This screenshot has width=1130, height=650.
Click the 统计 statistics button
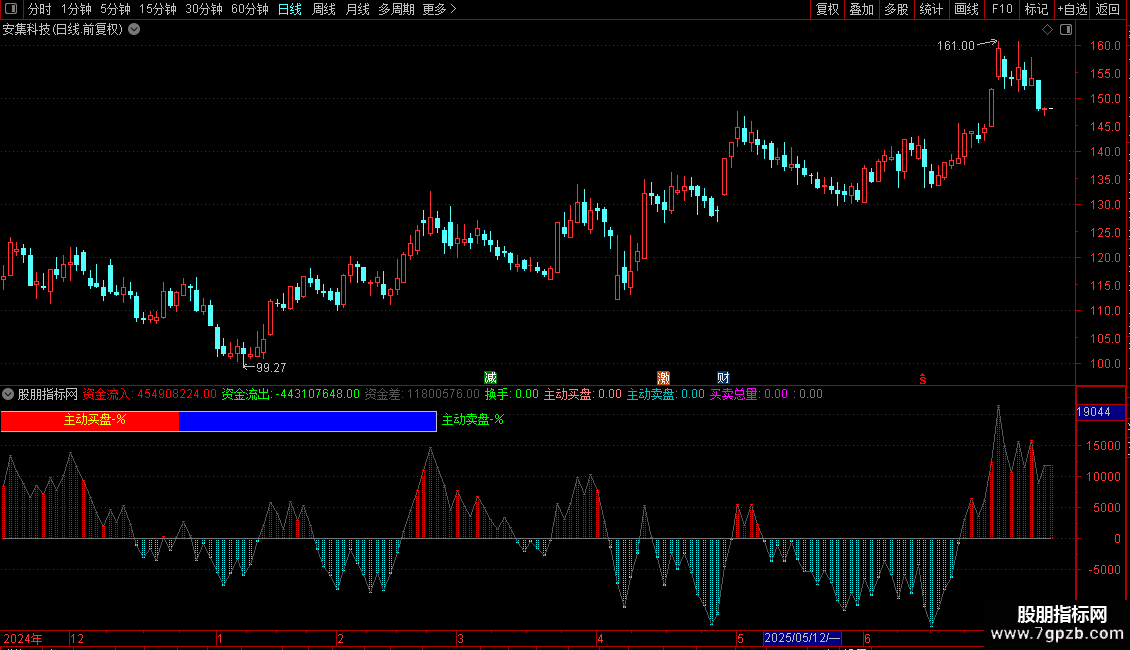pos(931,9)
